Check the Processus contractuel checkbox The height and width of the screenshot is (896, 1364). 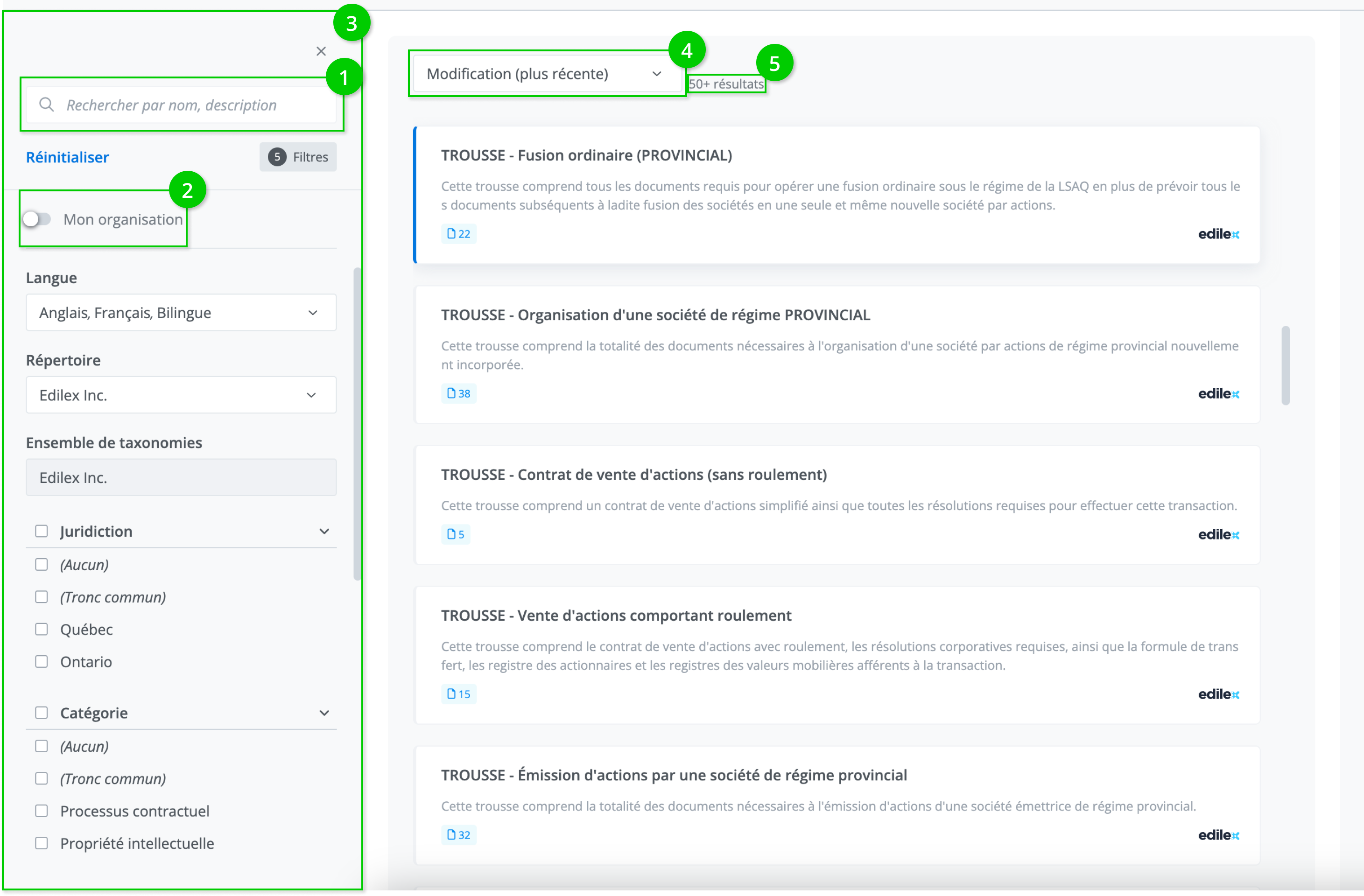pos(41,811)
